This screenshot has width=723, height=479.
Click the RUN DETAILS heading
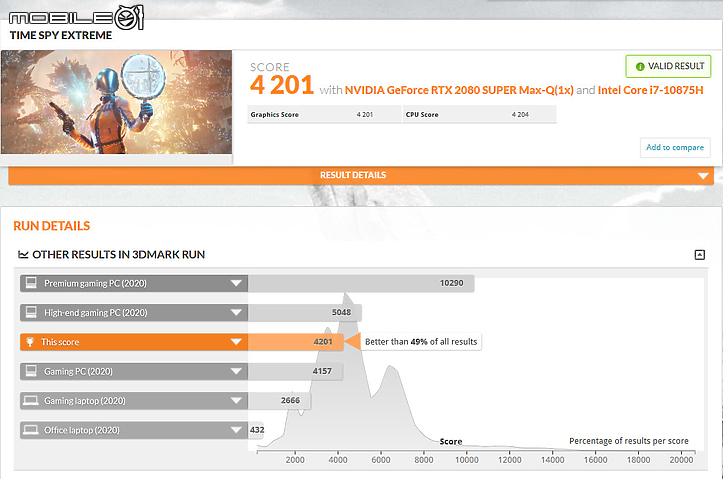tap(52, 226)
